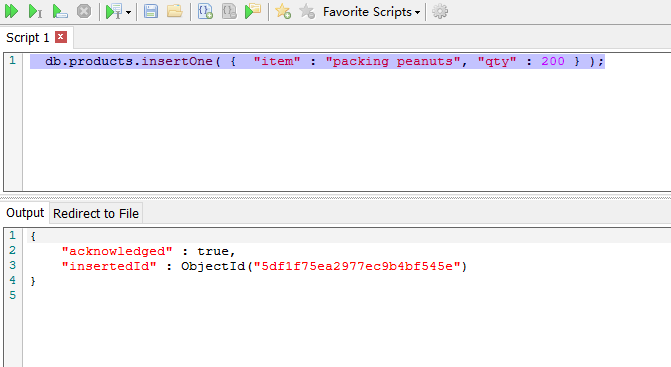Screen dimensions: 671x367
Task: Click the execute script from file icon
Action: pos(114,12)
